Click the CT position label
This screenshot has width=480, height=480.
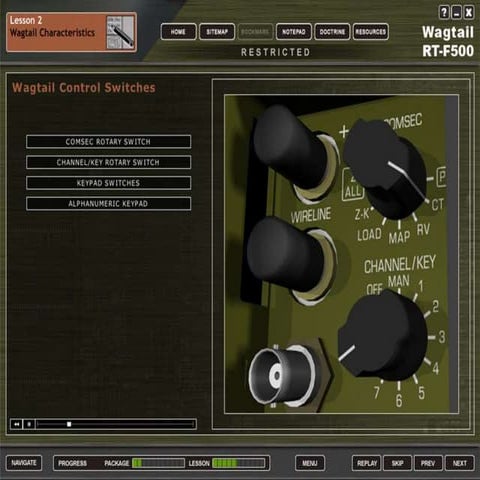(437, 205)
